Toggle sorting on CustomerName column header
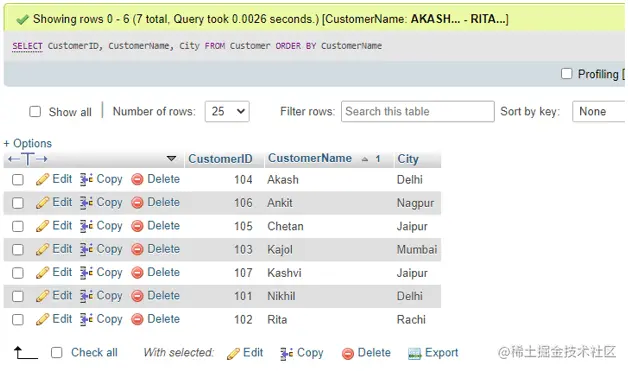 310,158
